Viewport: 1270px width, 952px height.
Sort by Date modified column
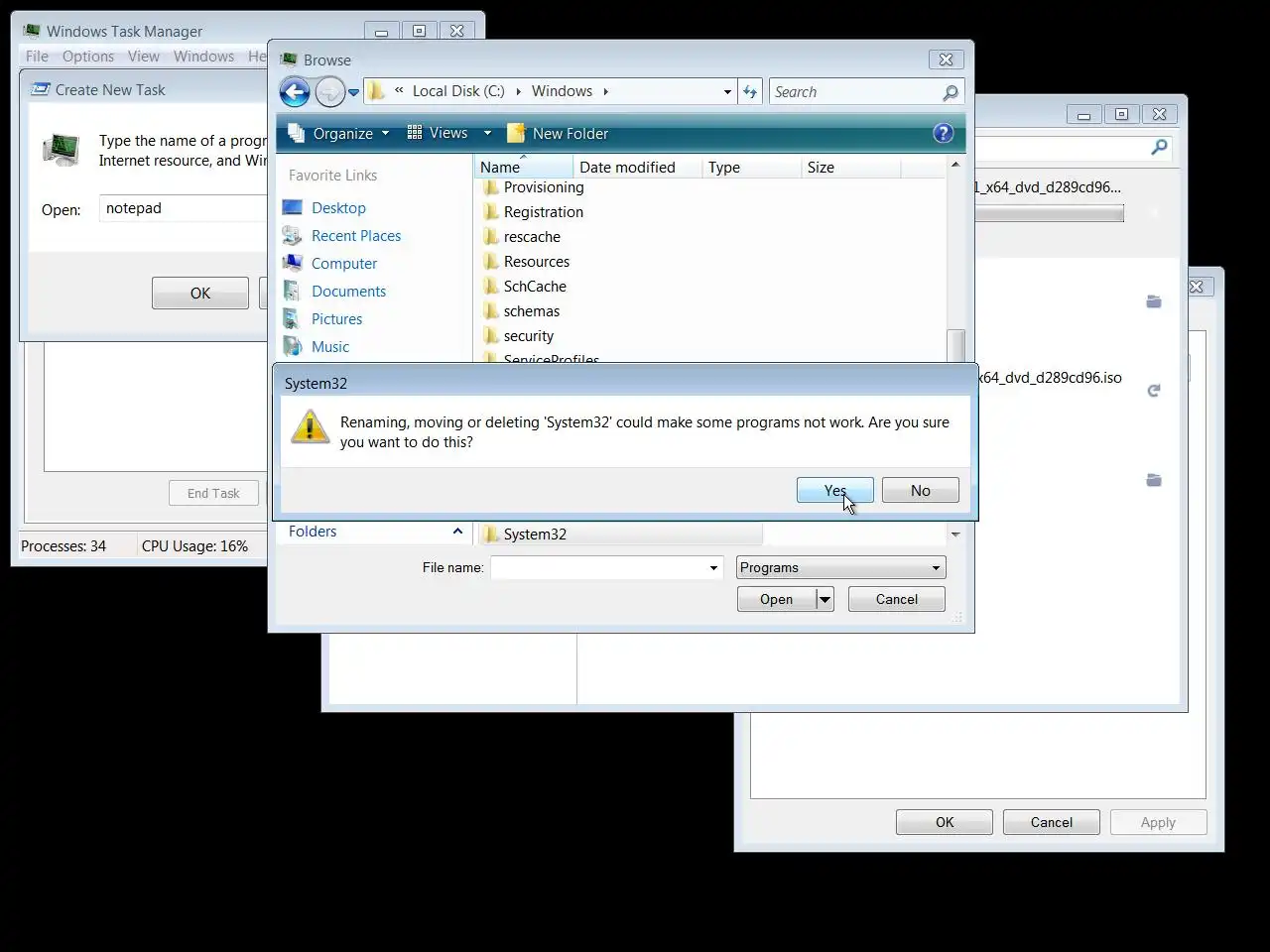click(x=637, y=168)
